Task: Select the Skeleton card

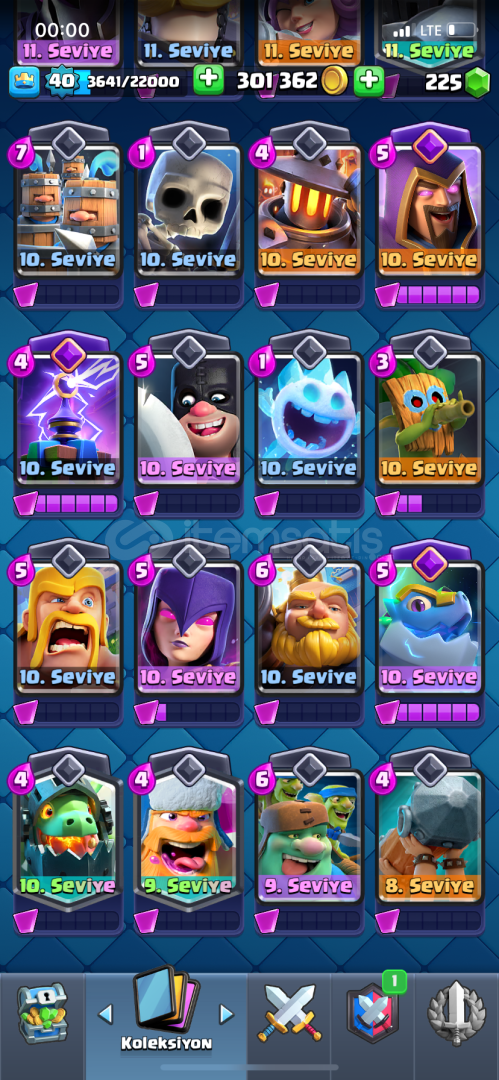Action: (x=188, y=207)
